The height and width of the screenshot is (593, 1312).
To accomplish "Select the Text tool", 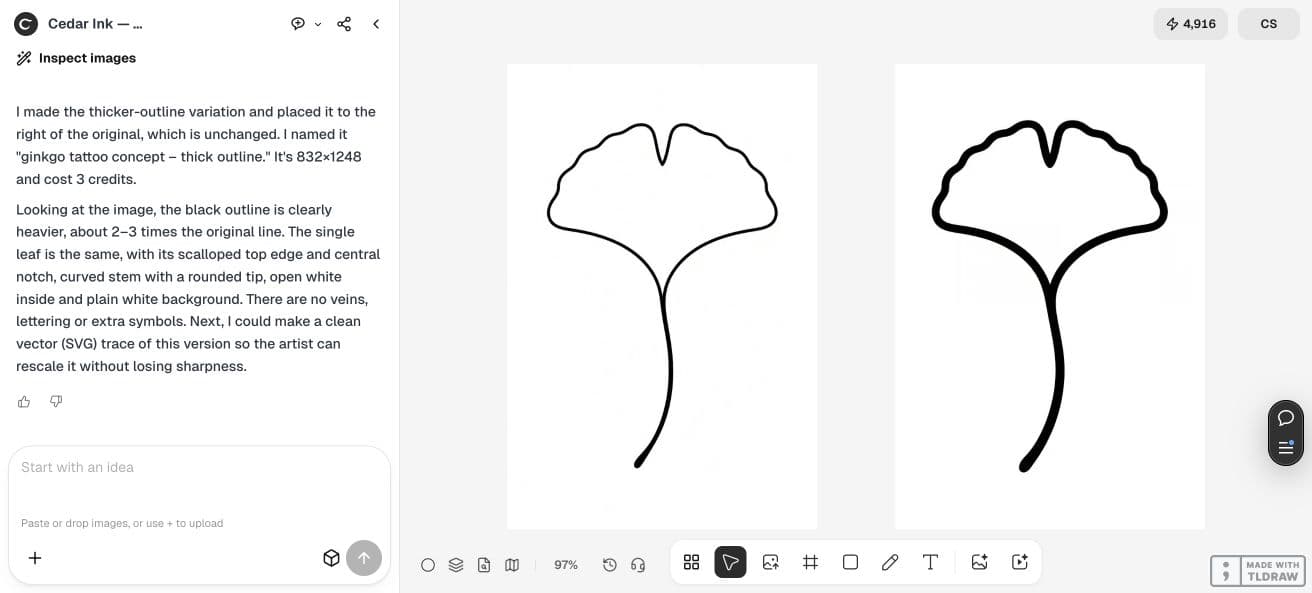I will [930, 562].
